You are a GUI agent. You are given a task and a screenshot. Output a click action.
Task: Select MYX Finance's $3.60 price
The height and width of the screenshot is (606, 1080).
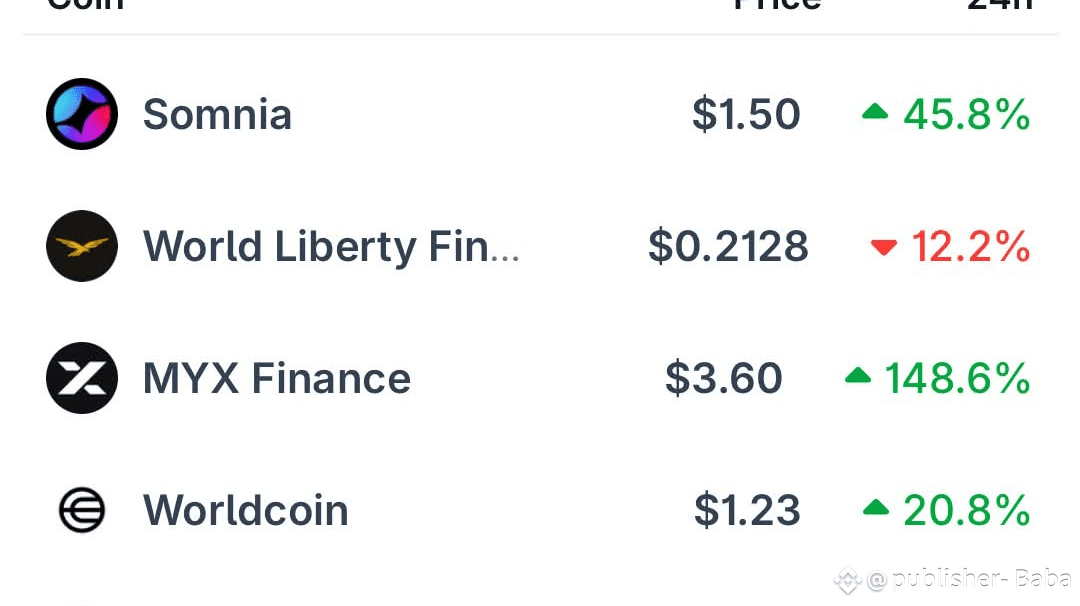pos(724,378)
